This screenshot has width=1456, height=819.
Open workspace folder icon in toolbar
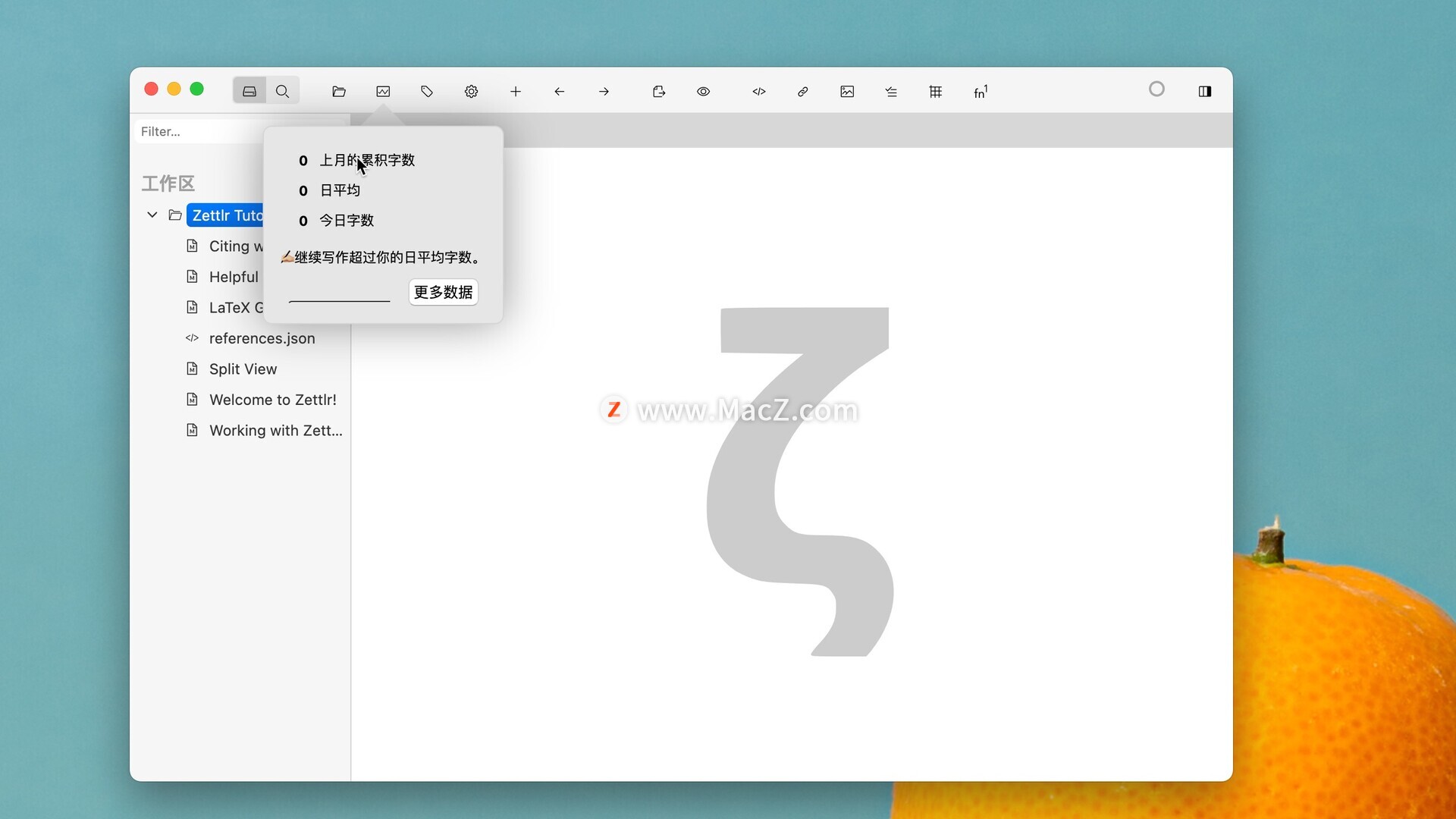(339, 92)
